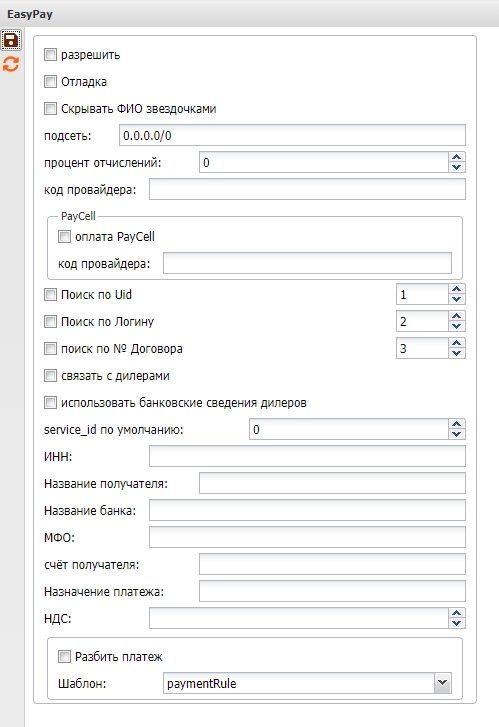Select the PayCell код провайдера field
This screenshot has width=499, height=727.
click(x=307, y=263)
